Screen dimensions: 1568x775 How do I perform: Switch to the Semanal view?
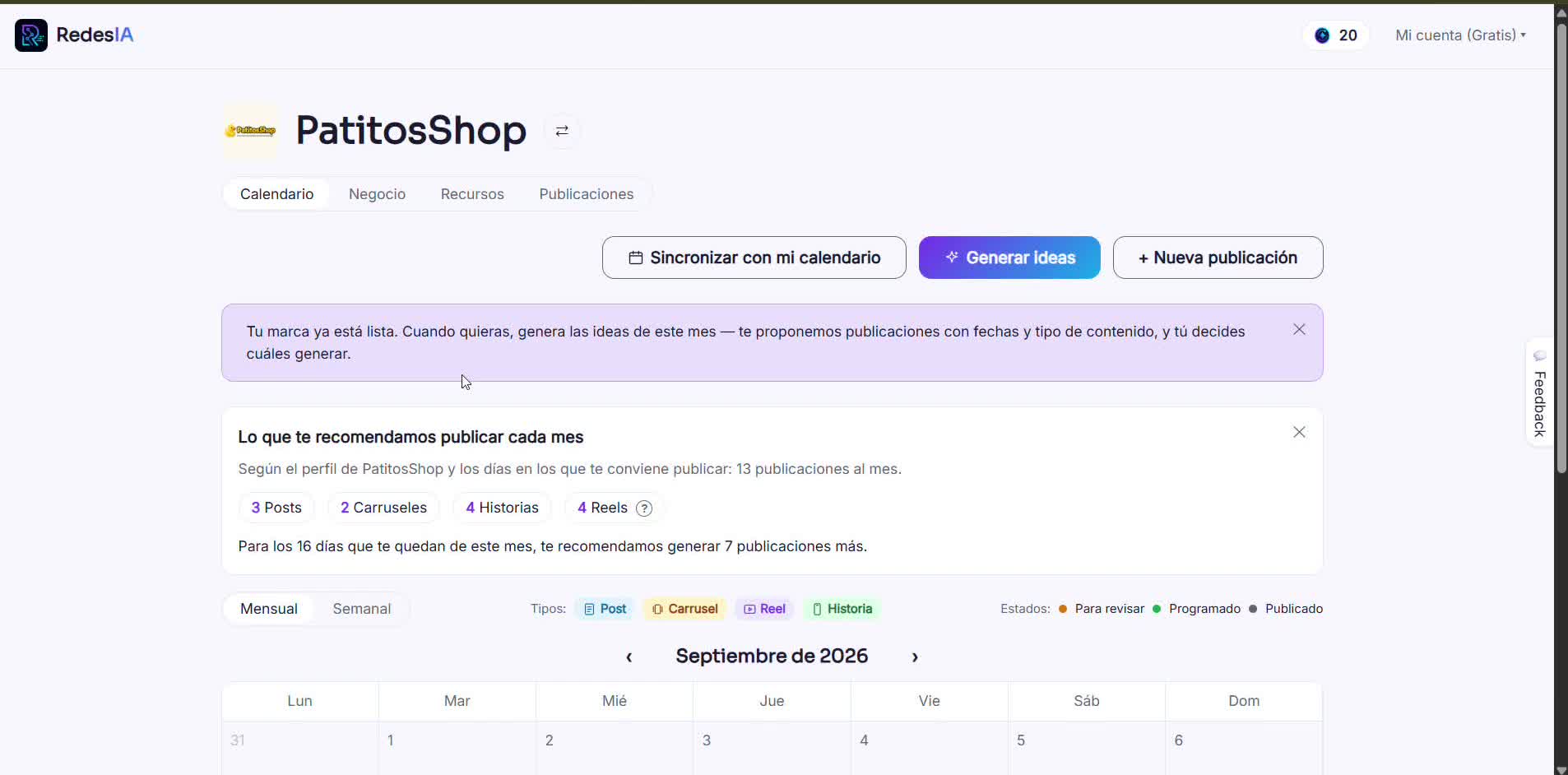click(362, 609)
